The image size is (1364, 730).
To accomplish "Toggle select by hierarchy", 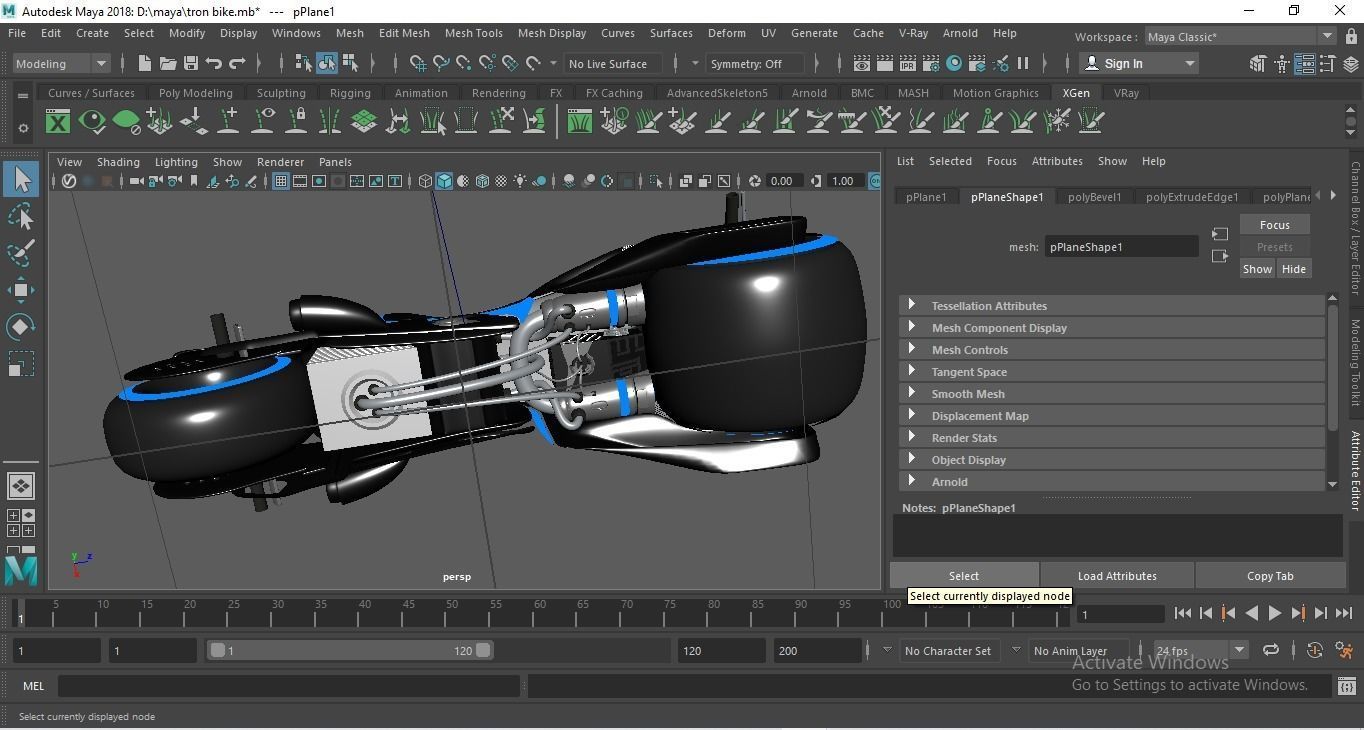I will (x=303, y=64).
